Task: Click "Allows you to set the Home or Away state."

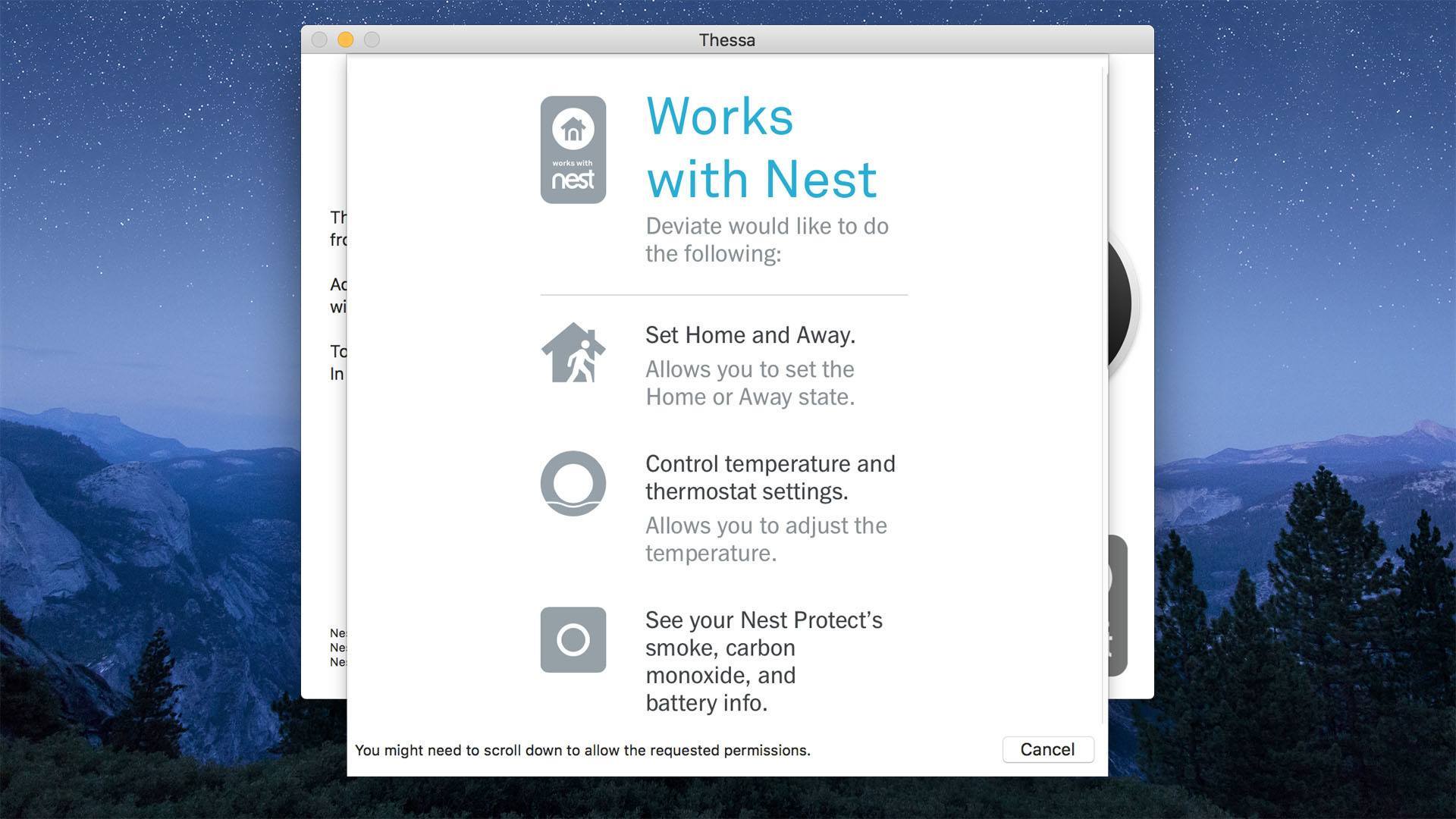Action: 750,383
